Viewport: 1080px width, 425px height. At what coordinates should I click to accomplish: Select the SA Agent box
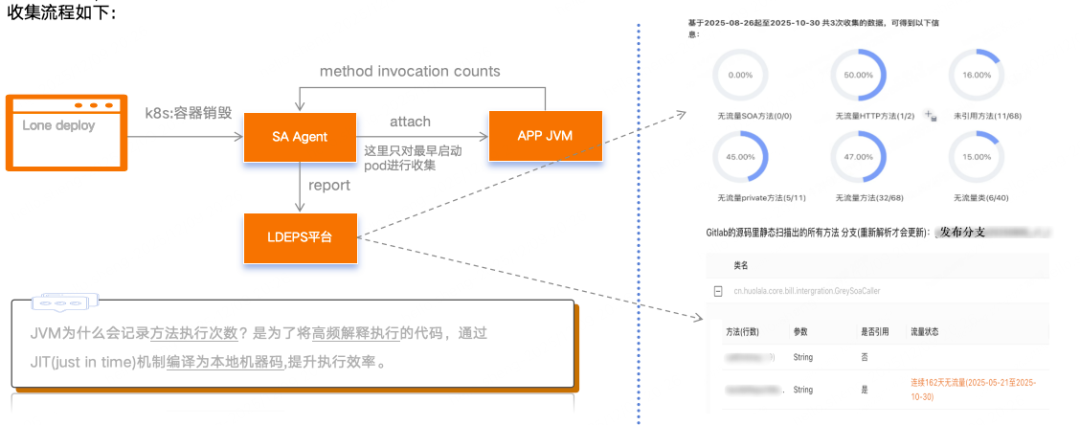click(298, 136)
